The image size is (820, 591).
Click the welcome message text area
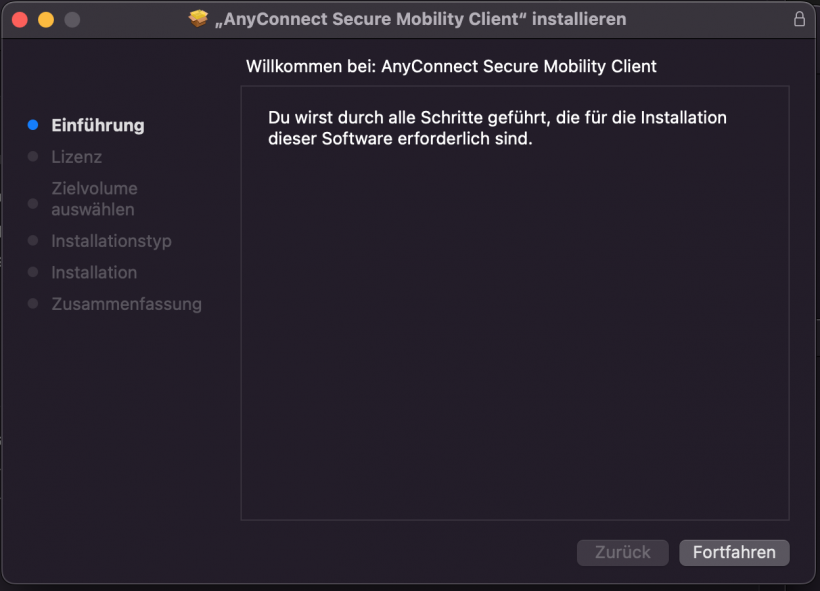click(497, 128)
